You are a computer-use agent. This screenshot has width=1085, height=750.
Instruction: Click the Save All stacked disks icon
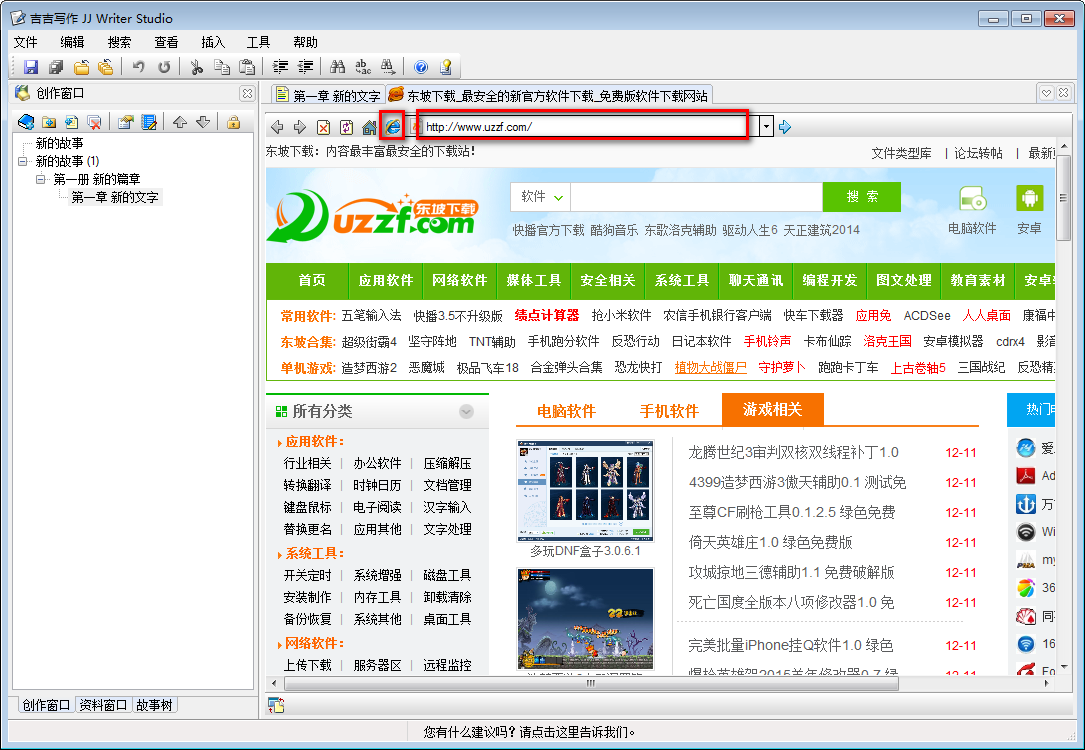tap(56, 67)
